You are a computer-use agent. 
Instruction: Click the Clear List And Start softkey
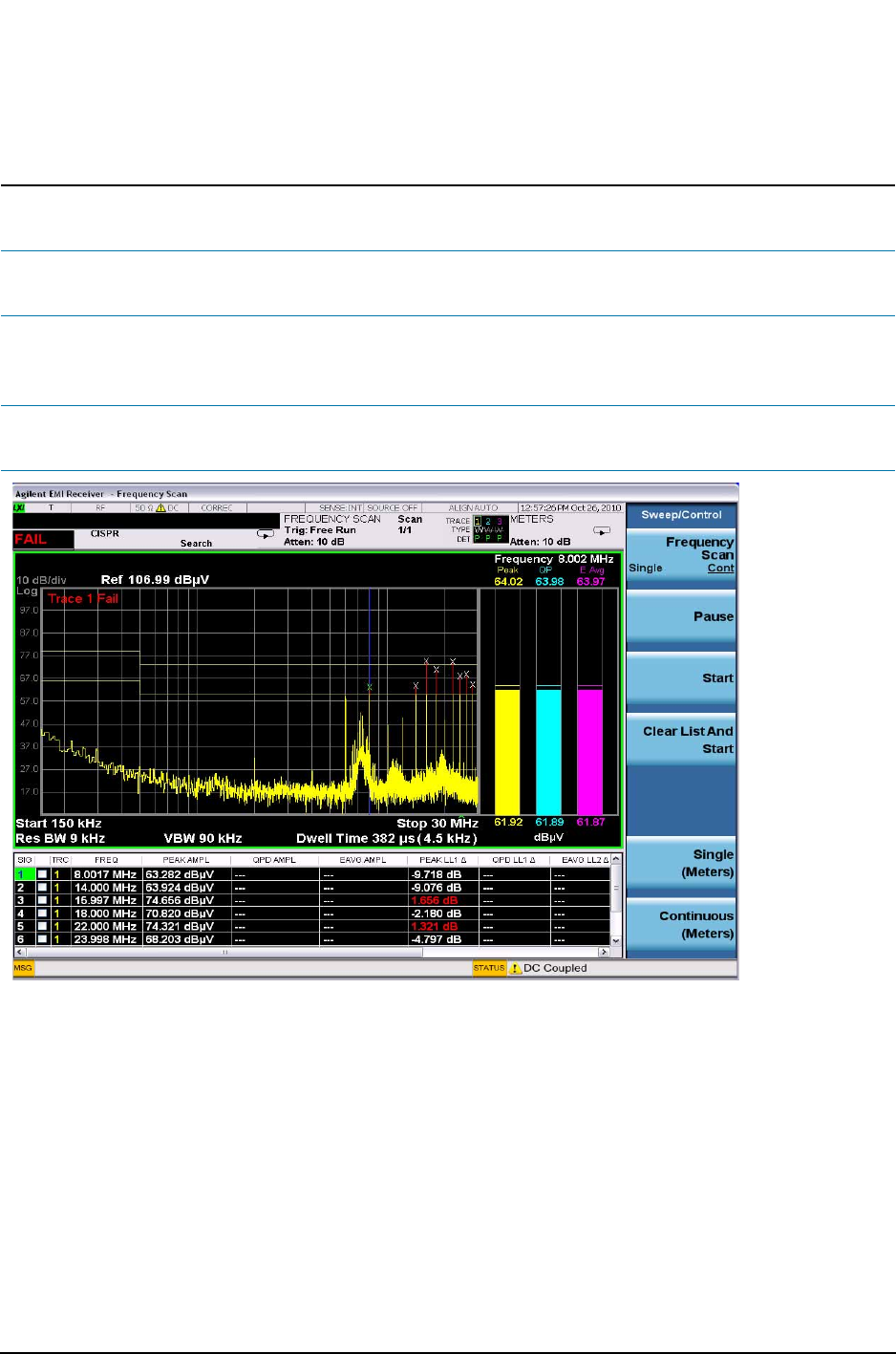point(681,740)
